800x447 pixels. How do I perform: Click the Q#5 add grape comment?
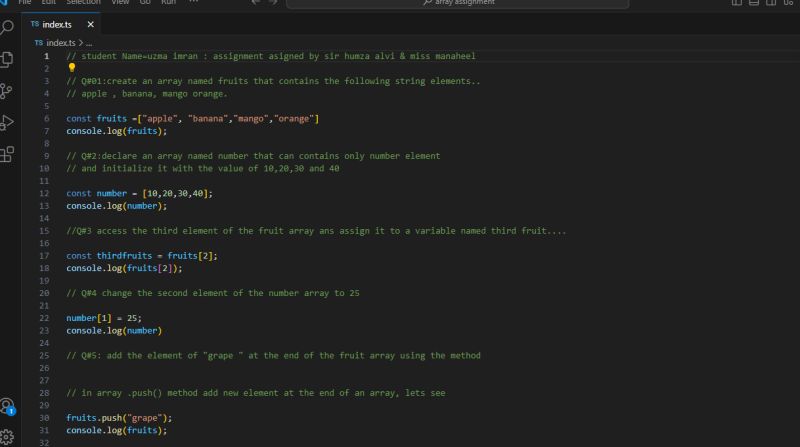(x=273, y=356)
